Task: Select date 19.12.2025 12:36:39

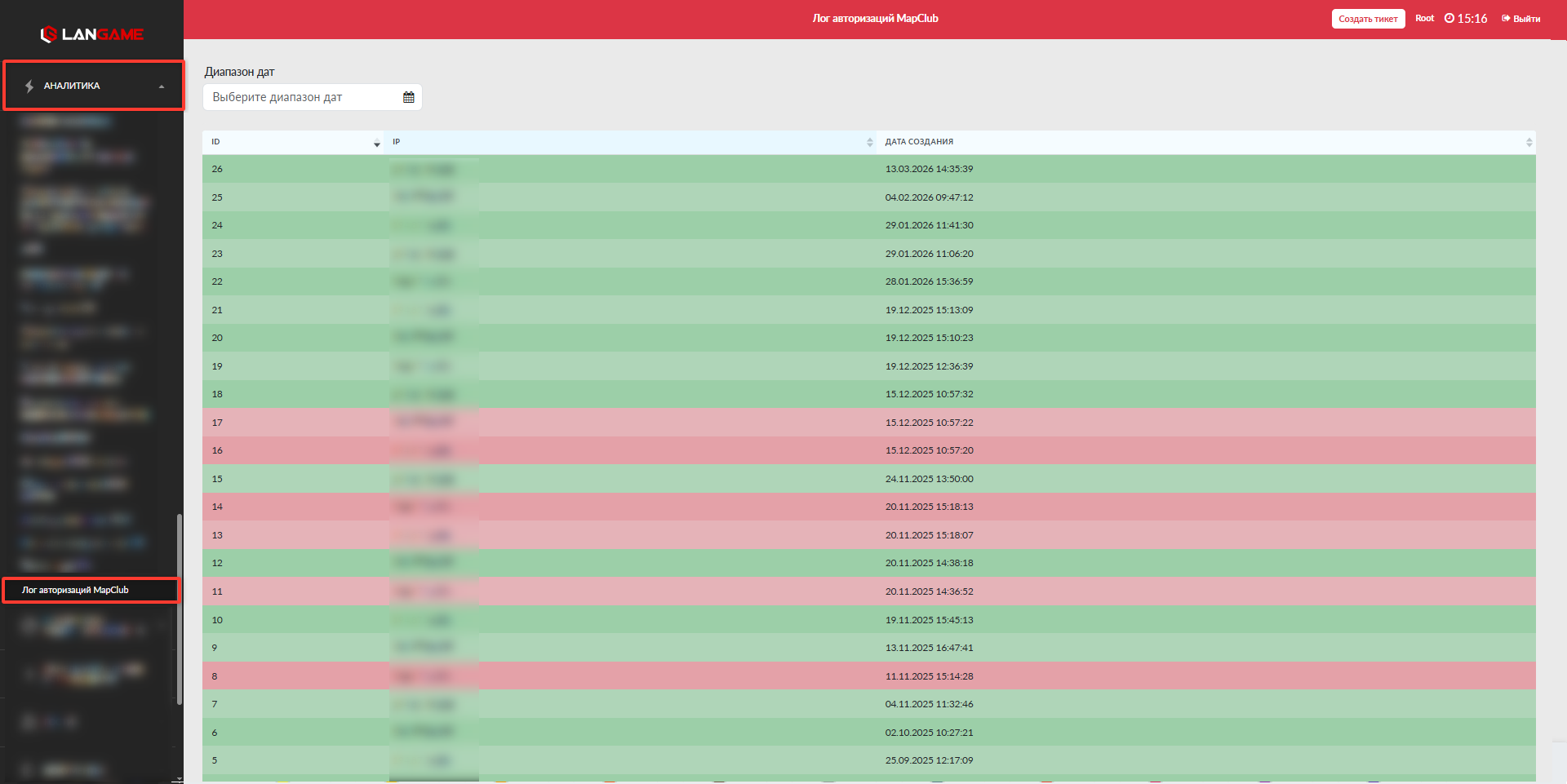Action: tap(929, 366)
